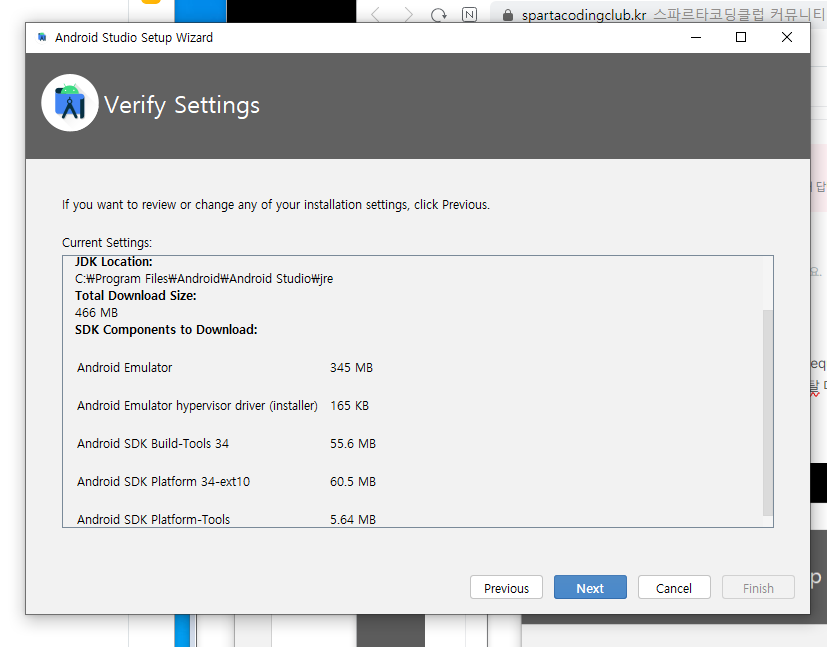Select the Android Emulator row
Screen dimensions: 827x647
(x=225, y=368)
